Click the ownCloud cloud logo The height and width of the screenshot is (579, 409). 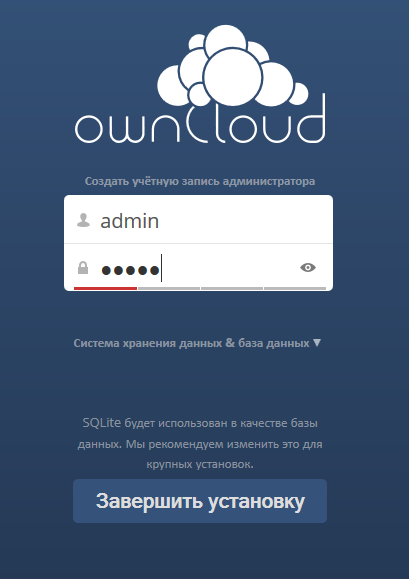point(200,84)
